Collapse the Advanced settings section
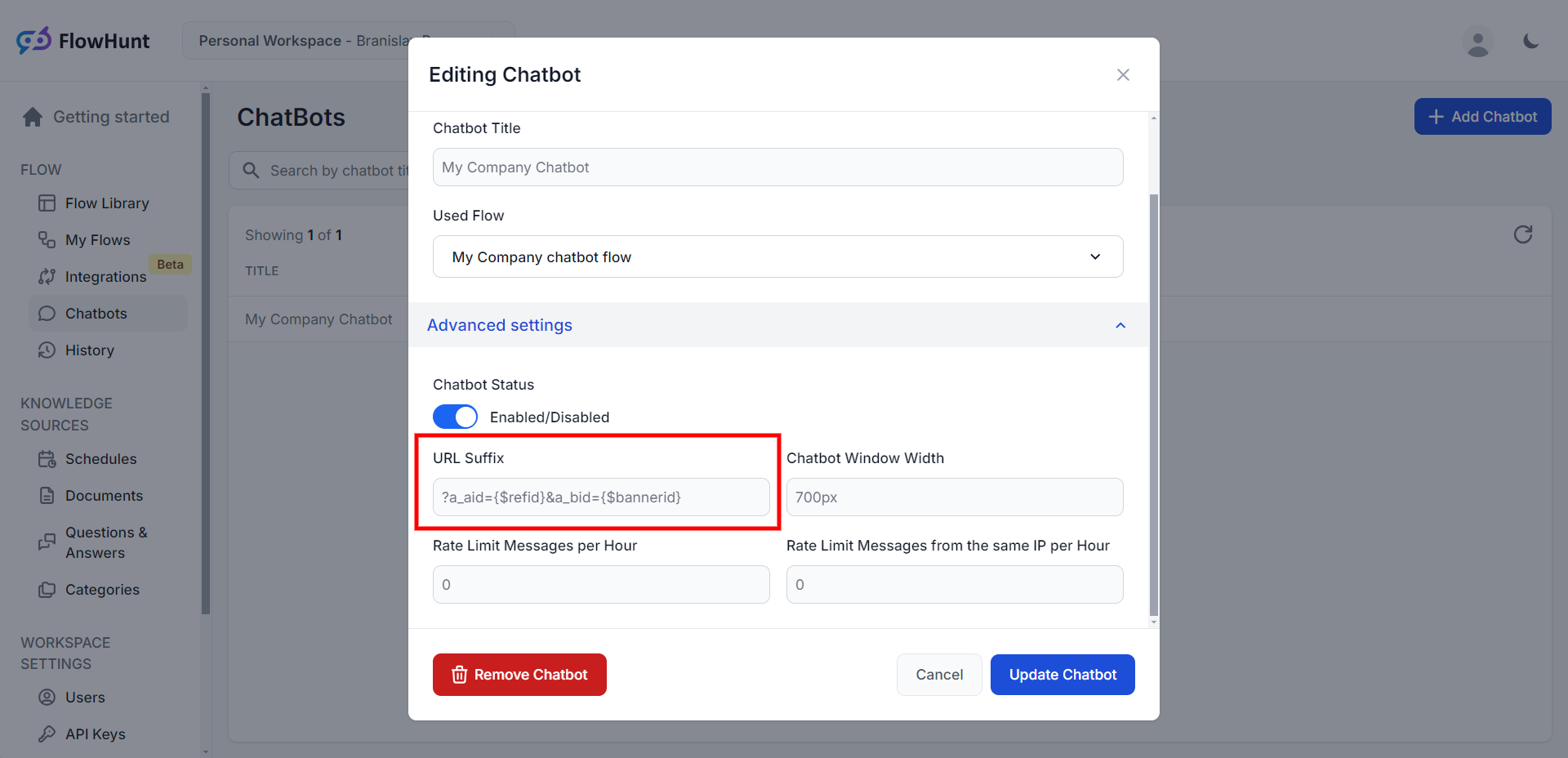1568x758 pixels. click(x=1120, y=325)
